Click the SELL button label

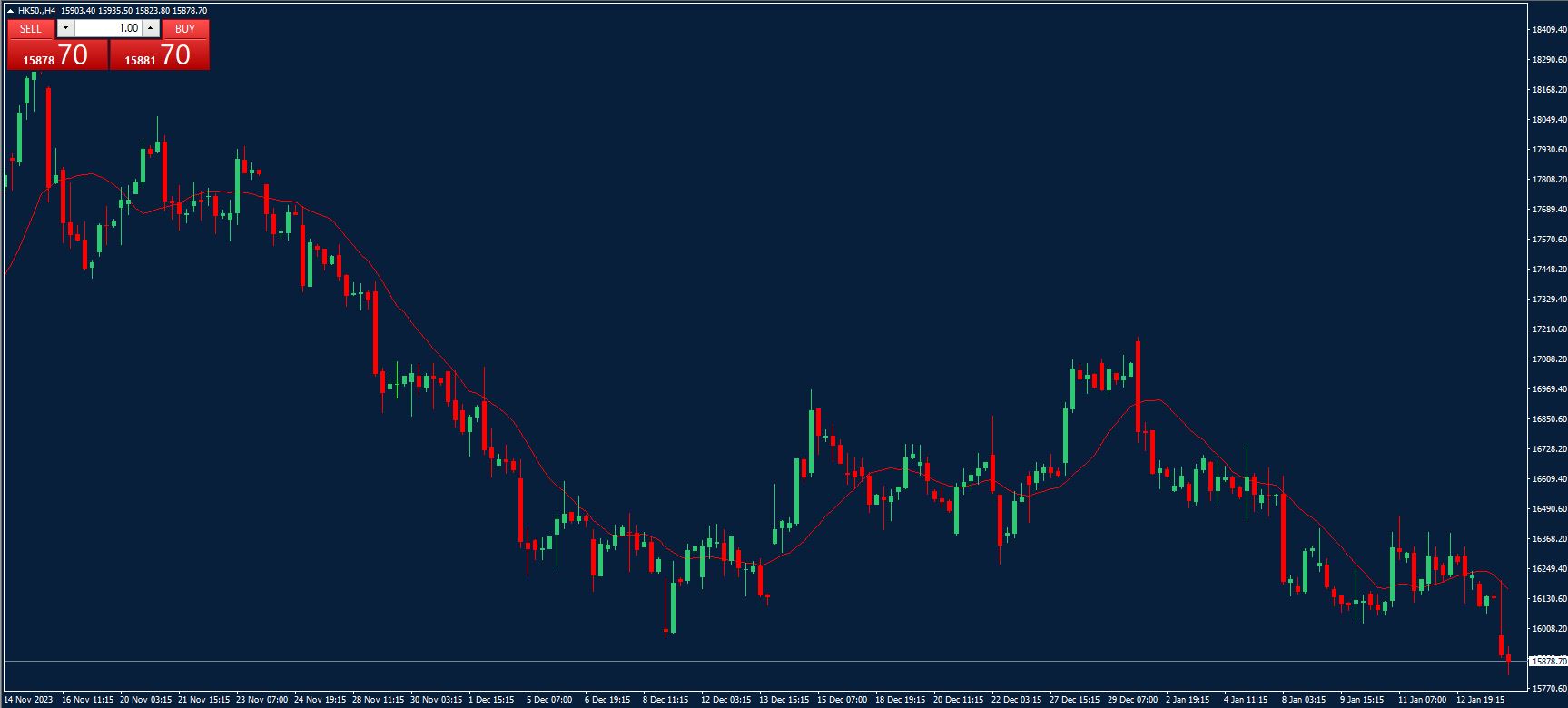pyautogui.click(x=31, y=29)
